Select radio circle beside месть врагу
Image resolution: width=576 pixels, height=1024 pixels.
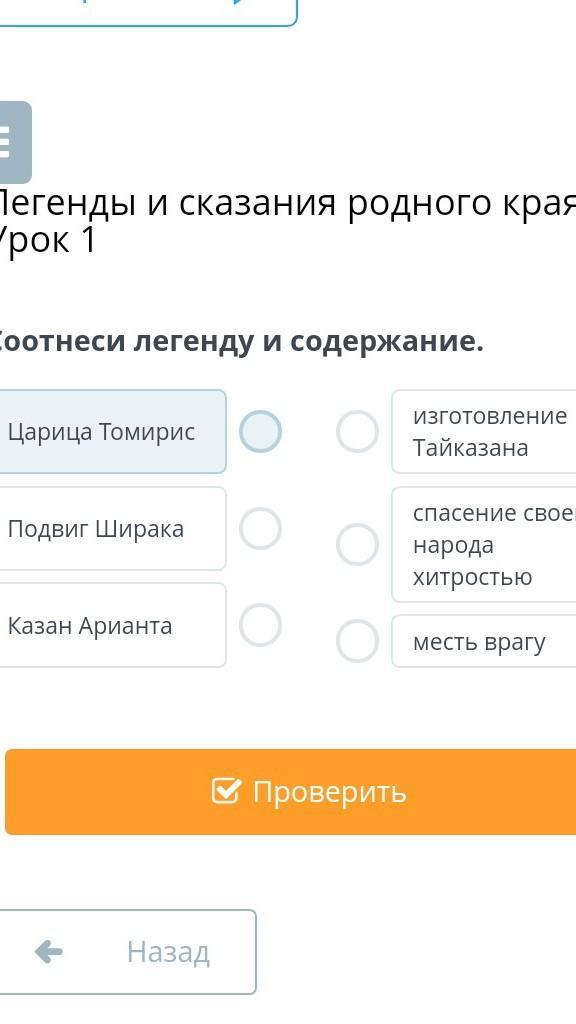357,641
